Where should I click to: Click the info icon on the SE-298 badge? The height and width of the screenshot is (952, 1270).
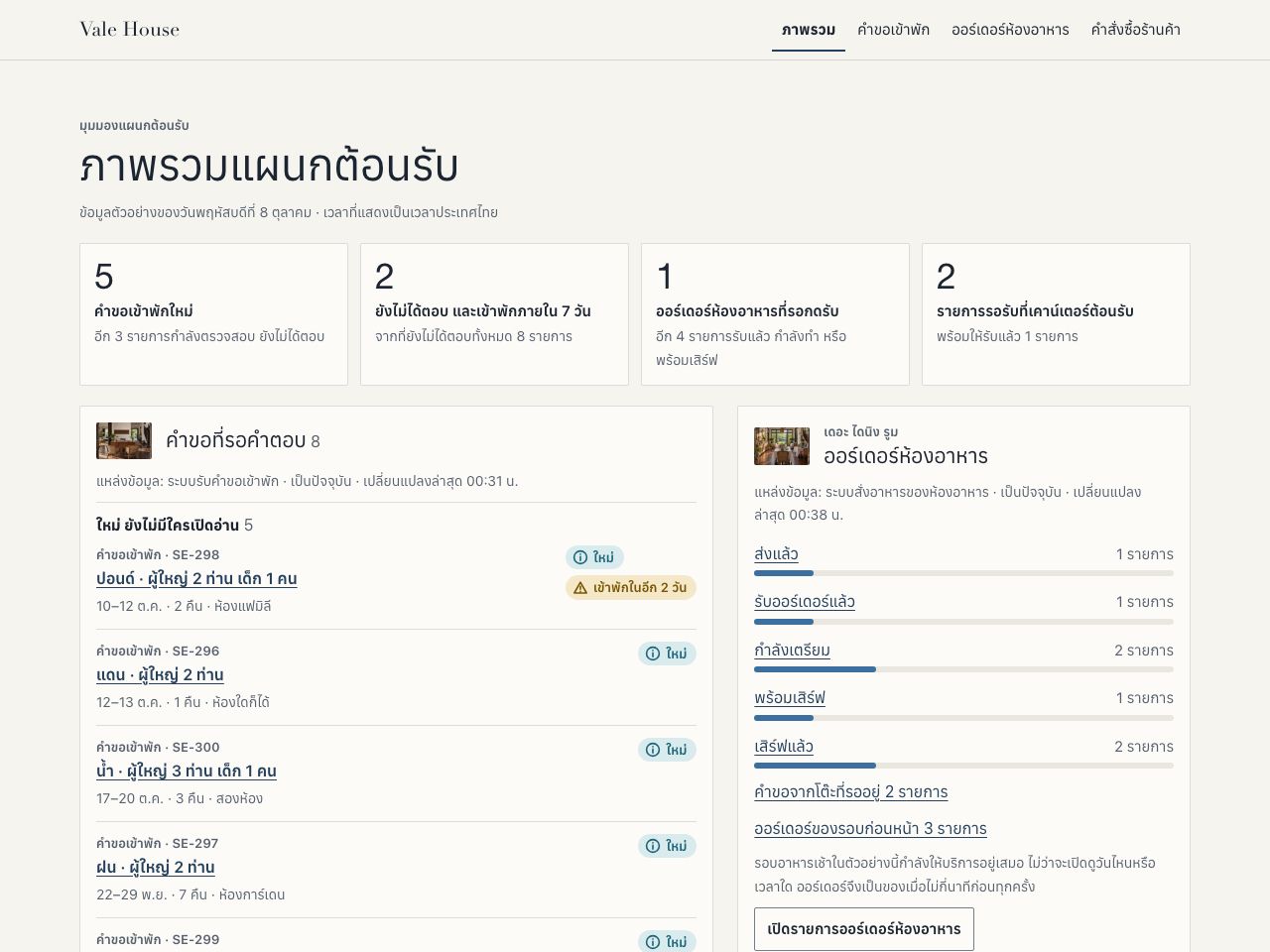[x=581, y=557]
